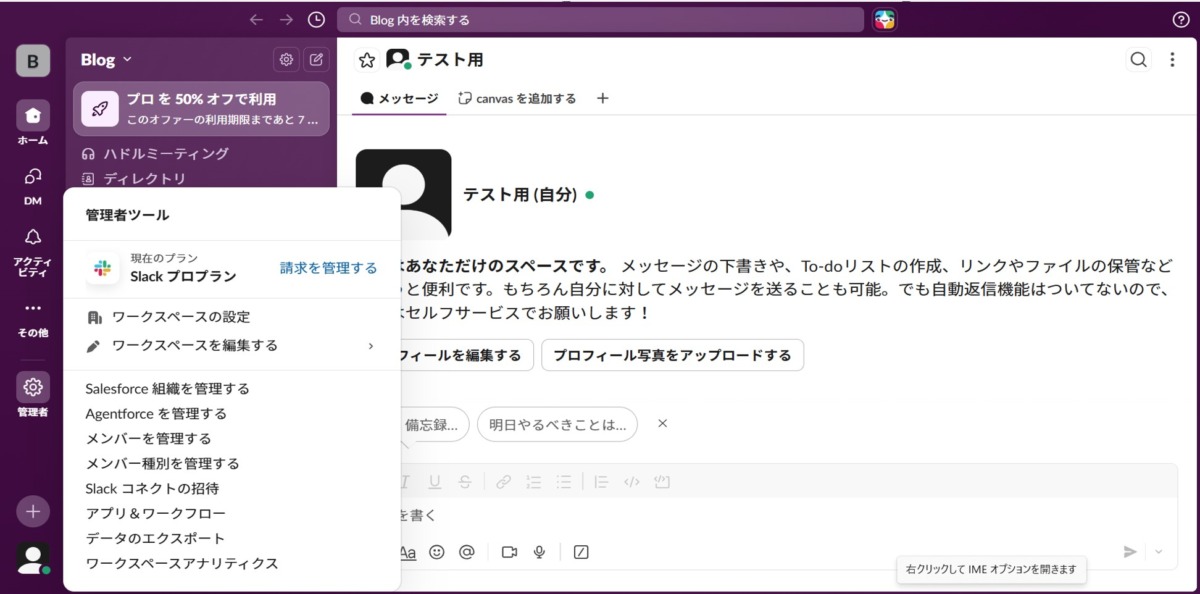Focus the Blog 内を検索する search field
The image size is (1200, 594).
tap(600, 20)
